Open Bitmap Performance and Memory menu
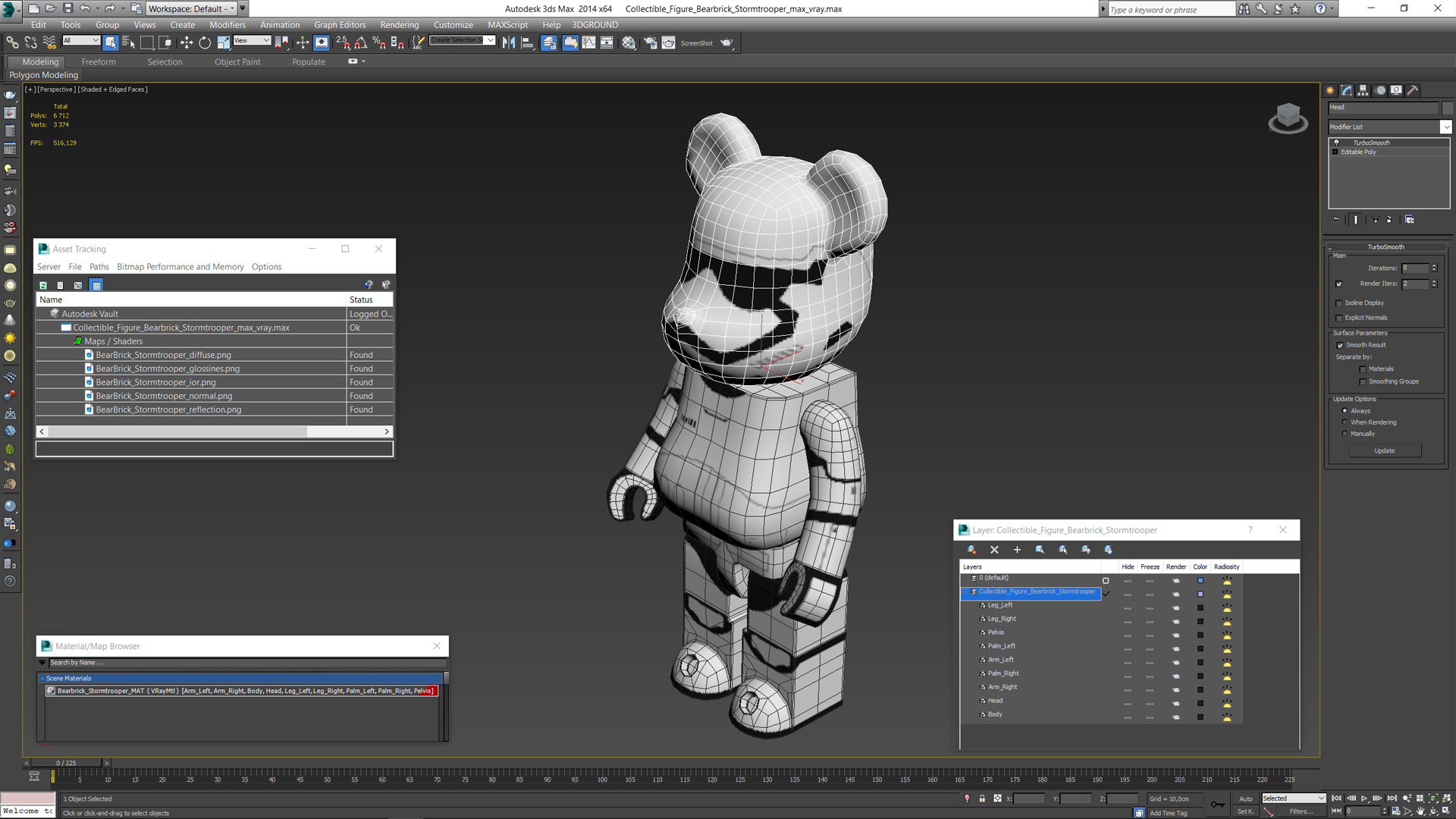This screenshot has width=1456, height=819. click(180, 267)
